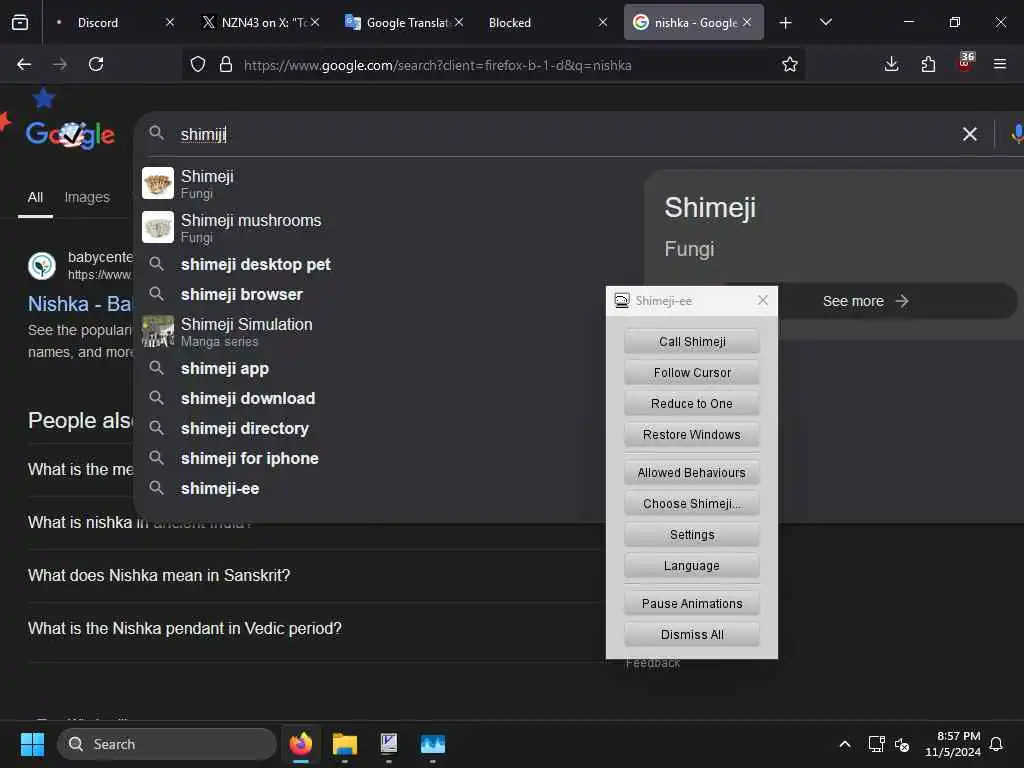Open the Windows Start menu
Screen dimensions: 1024x768
coord(32,744)
